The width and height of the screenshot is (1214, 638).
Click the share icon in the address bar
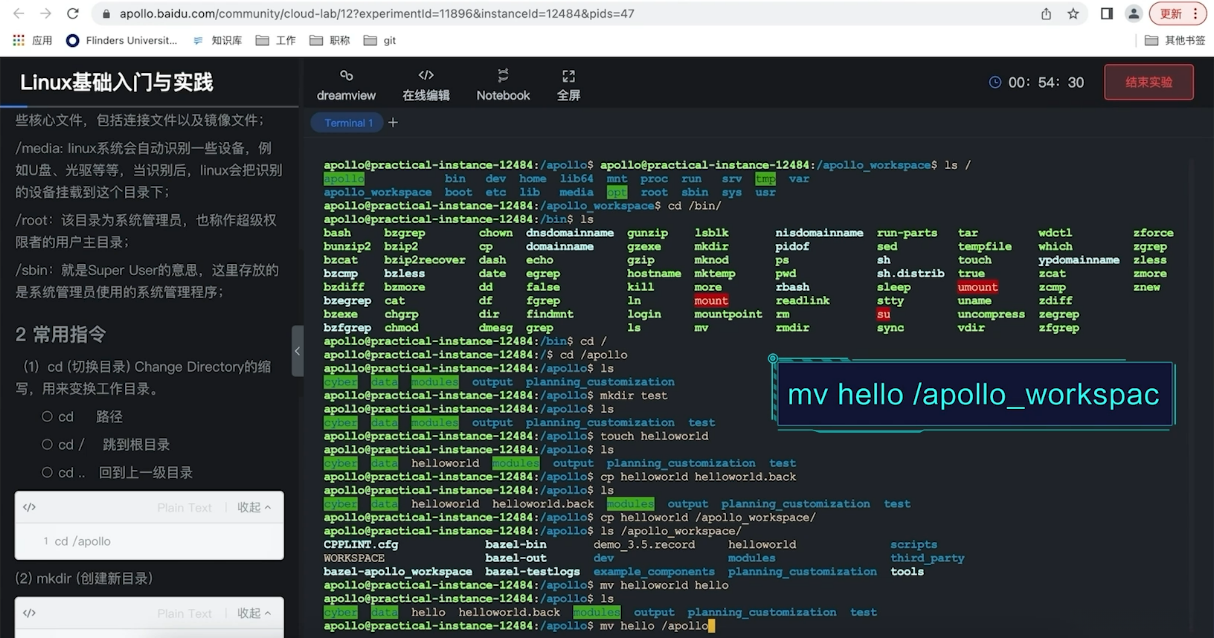point(1046,14)
